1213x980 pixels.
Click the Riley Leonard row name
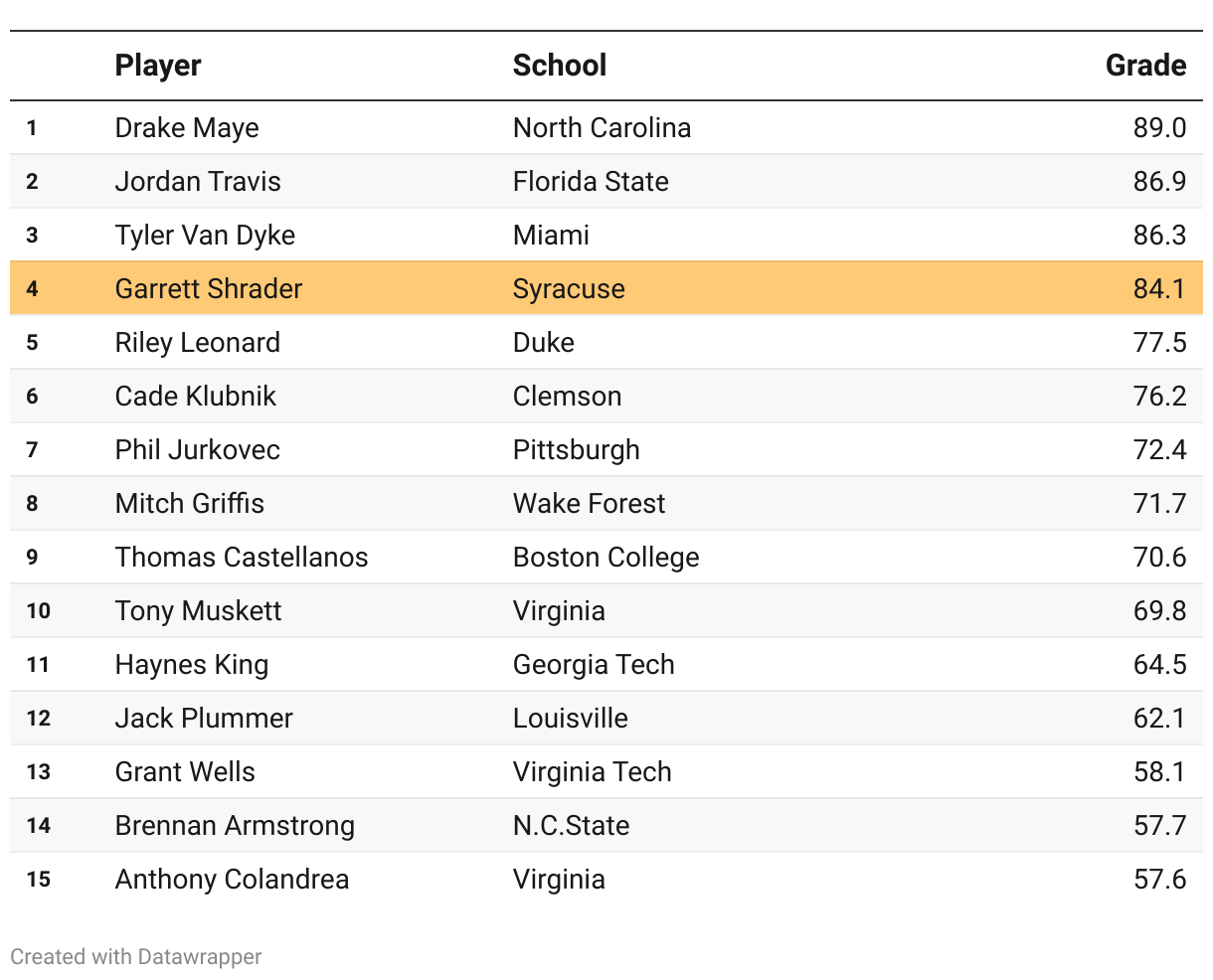[x=198, y=343]
